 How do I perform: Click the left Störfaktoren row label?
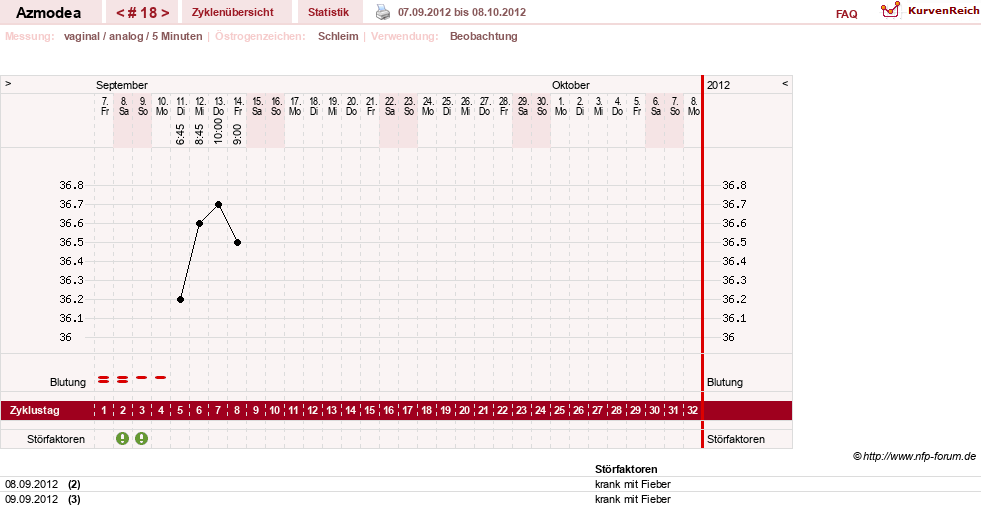pos(56,439)
